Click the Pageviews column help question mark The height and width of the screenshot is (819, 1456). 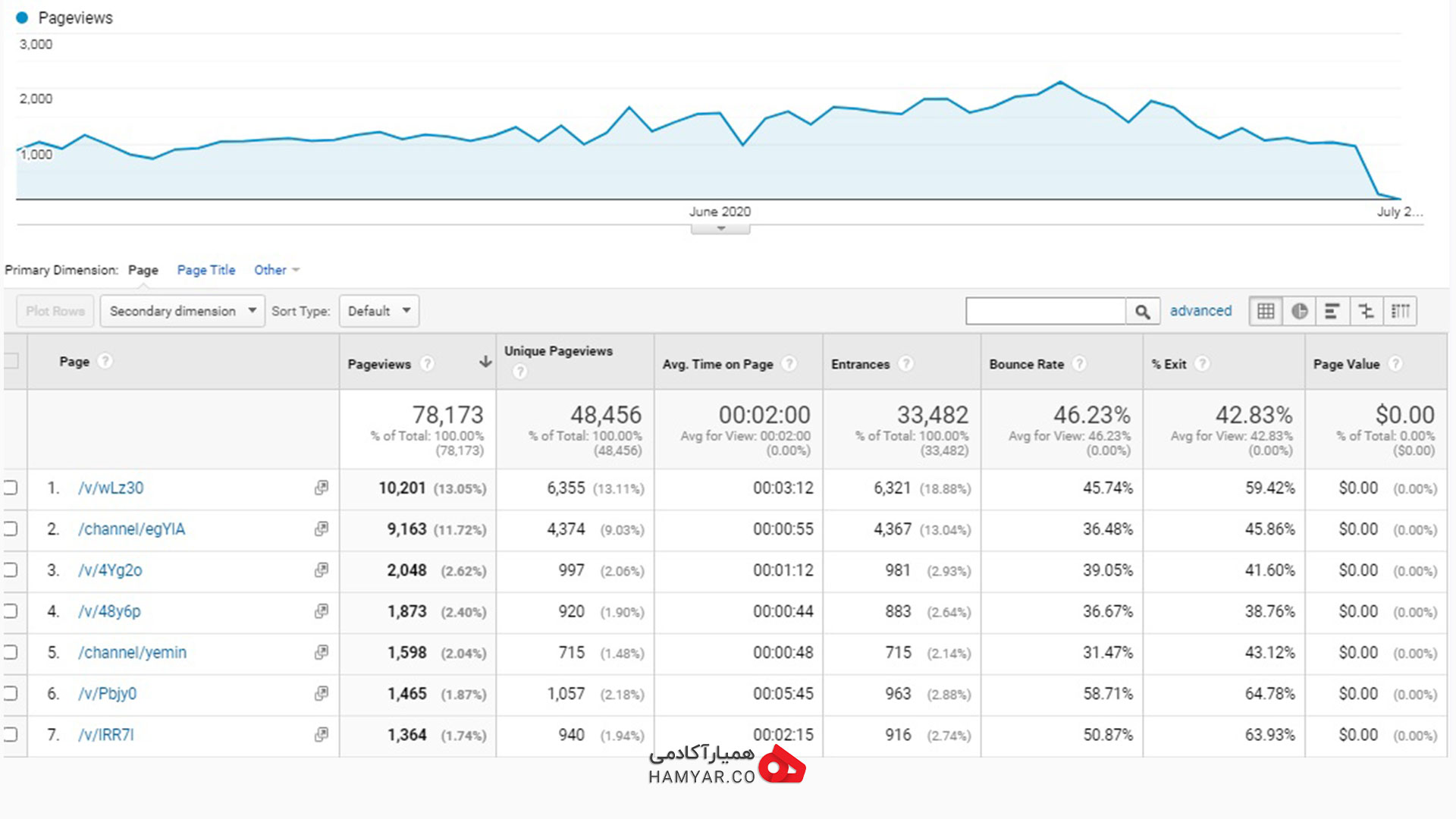(x=427, y=364)
